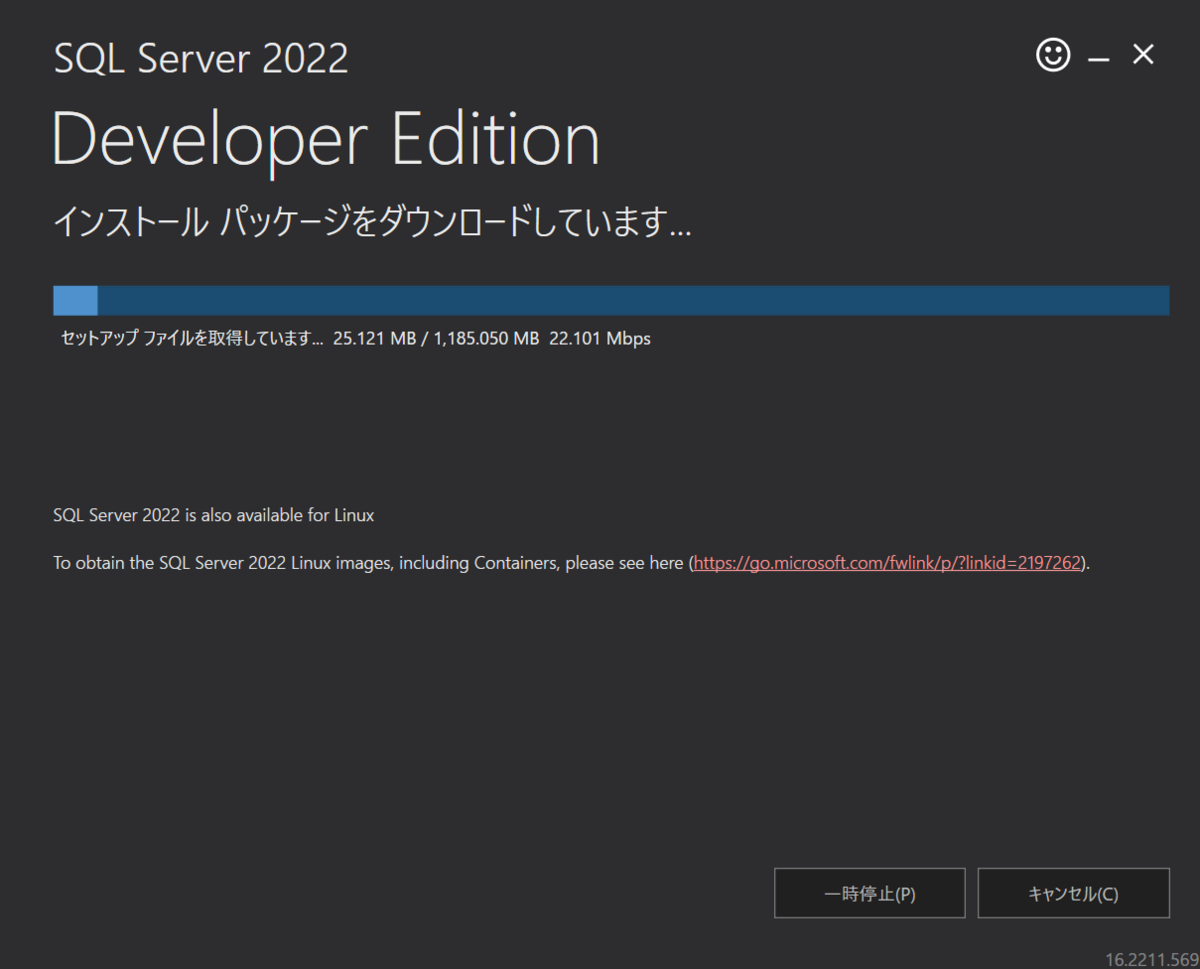
Task: Click the Developer Edition heading
Action: [325, 138]
